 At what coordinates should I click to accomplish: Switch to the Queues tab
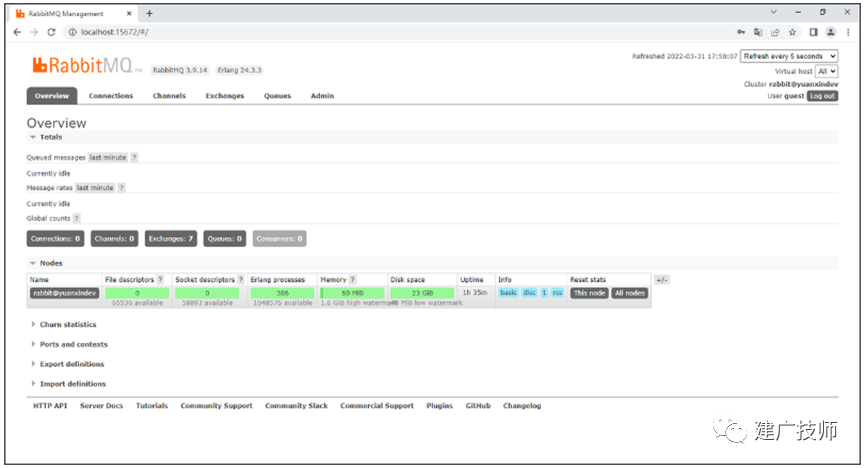(277, 96)
